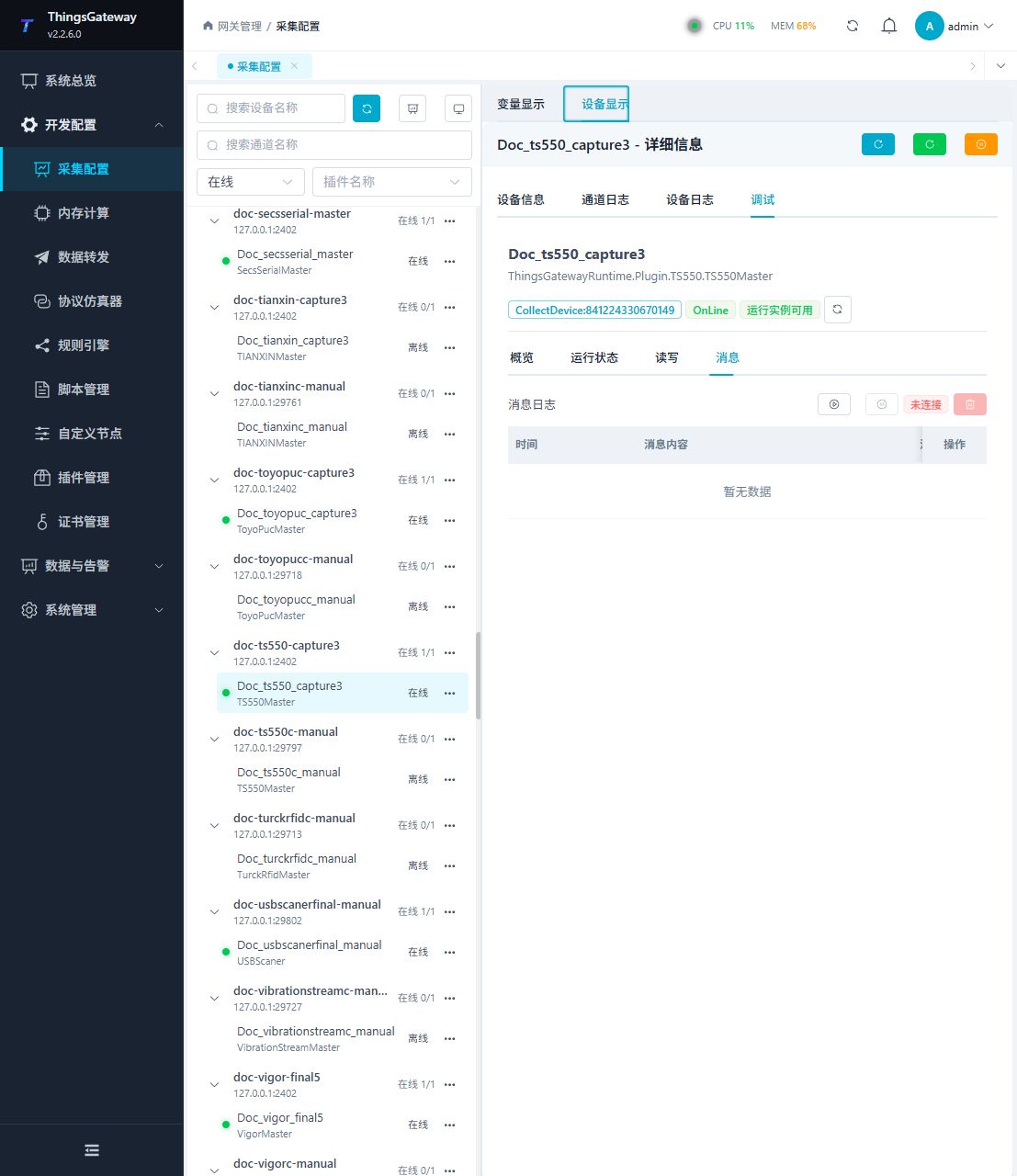Switch to the 读写 sub-tab

667,357
